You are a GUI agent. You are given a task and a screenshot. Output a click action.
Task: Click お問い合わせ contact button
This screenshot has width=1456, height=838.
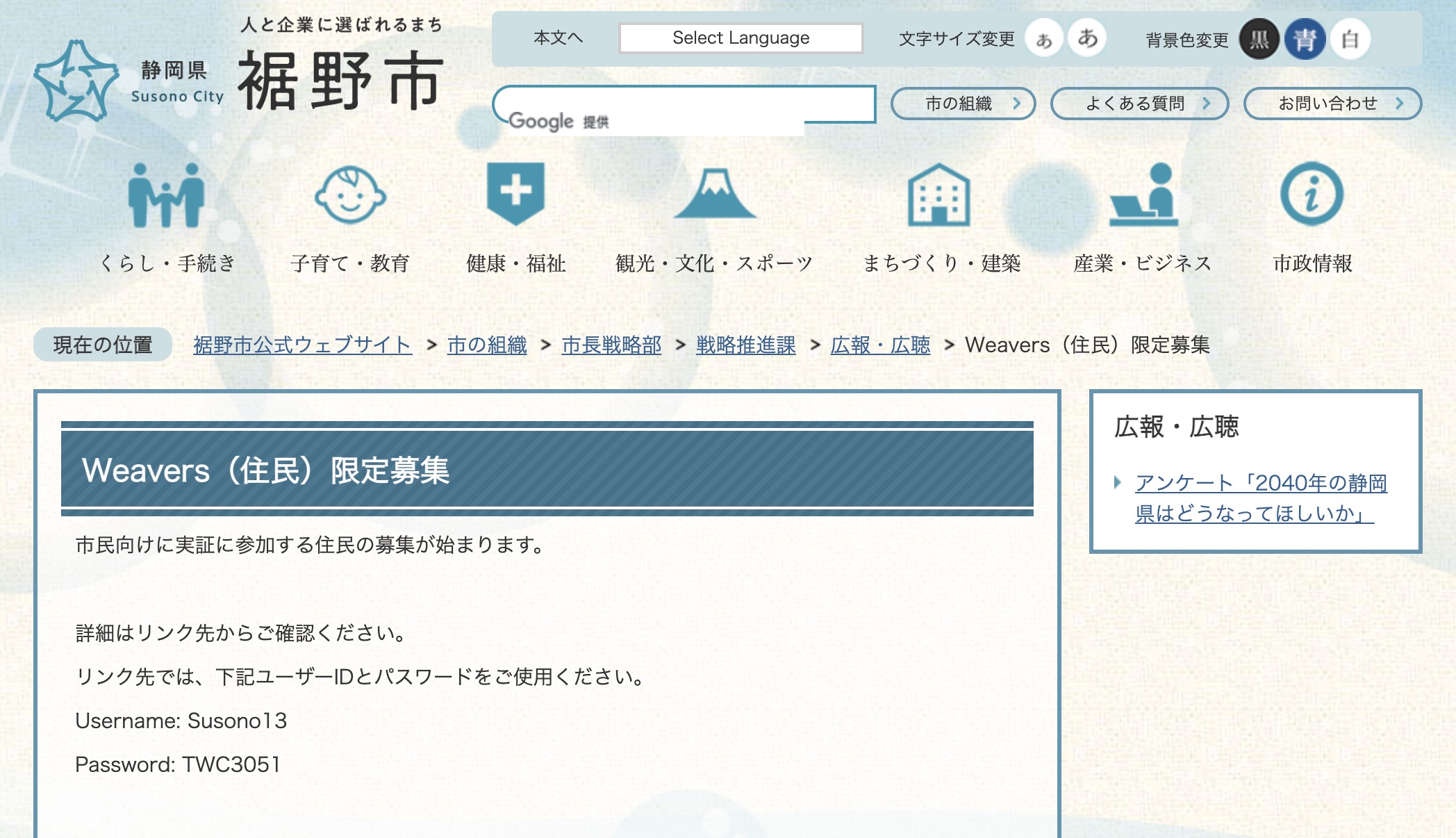[x=1332, y=104]
